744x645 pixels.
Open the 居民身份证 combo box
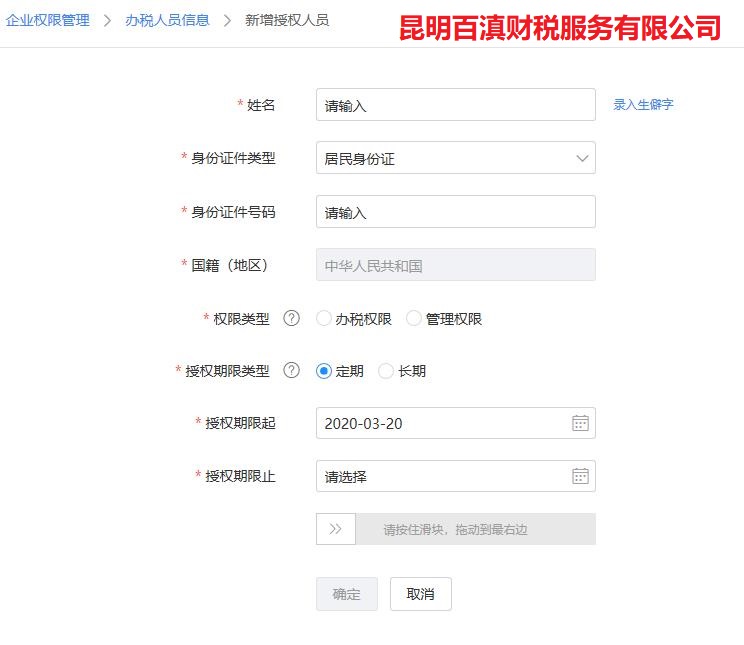(x=456, y=158)
